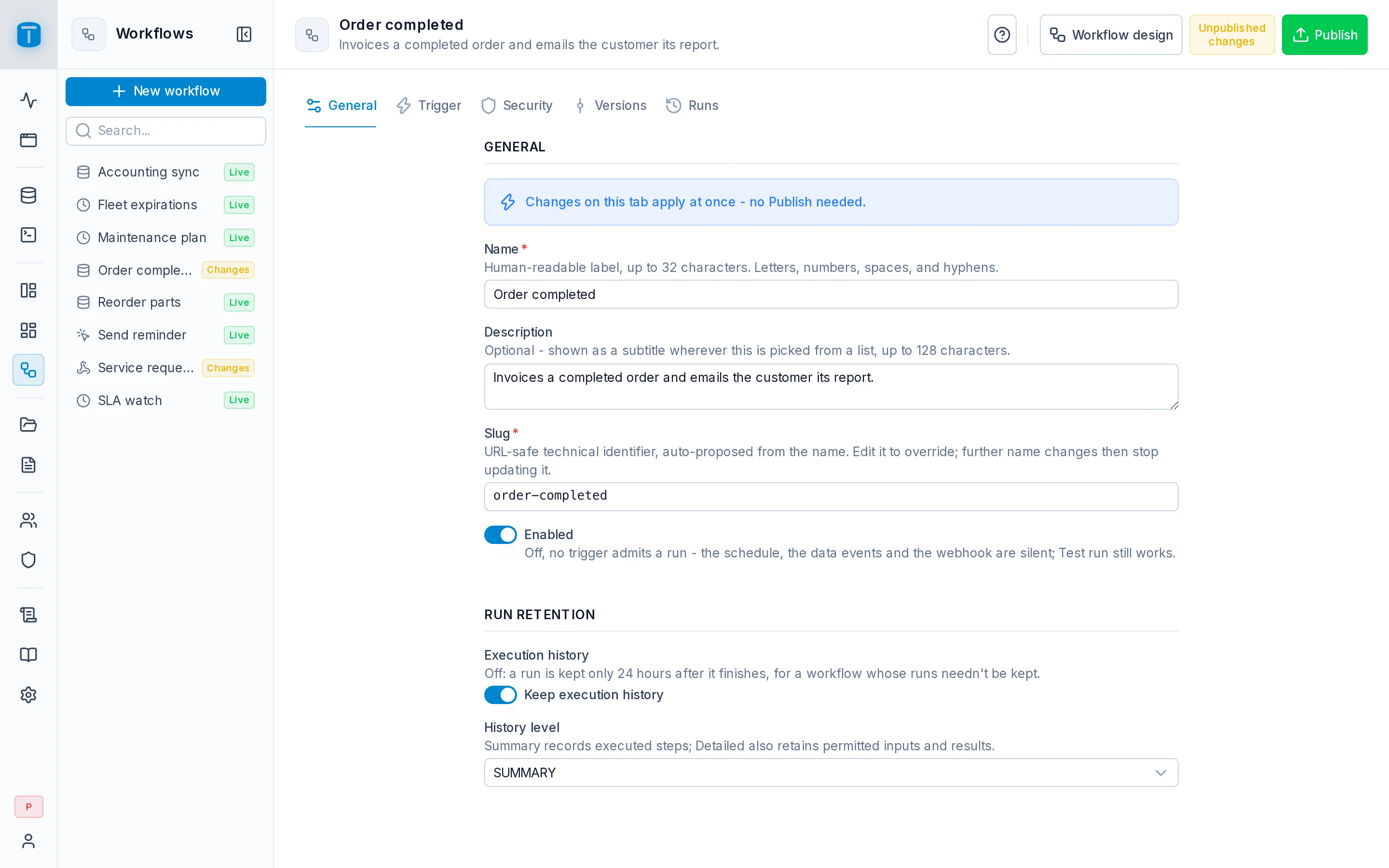Viewport: 1389px width, 868px height.
Task: Open the document page icon in the sidebar
Action: point(29,464)
